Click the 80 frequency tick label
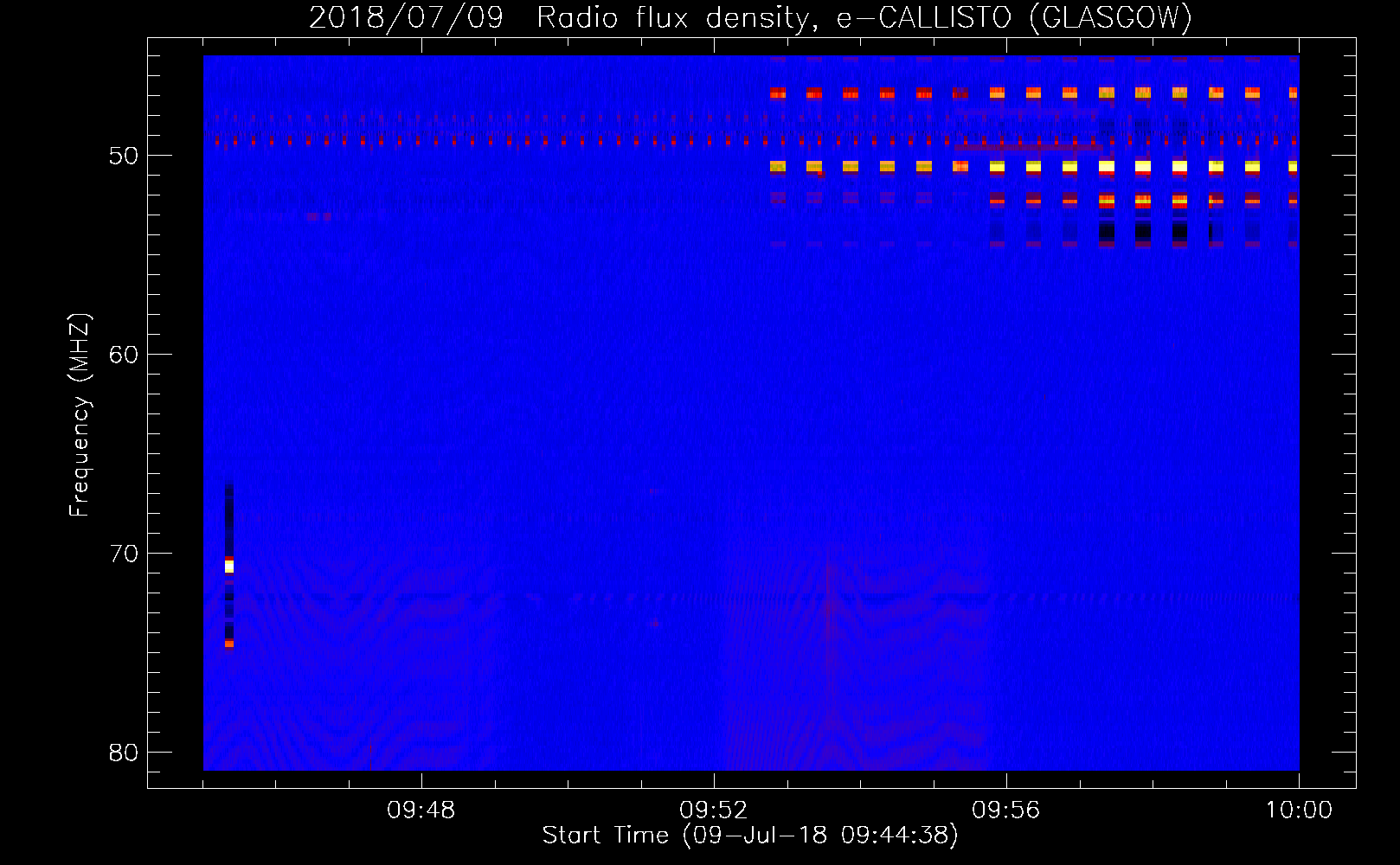This screenshot has width=1400, height=865. pyautogui.click(x=124, y=753)
